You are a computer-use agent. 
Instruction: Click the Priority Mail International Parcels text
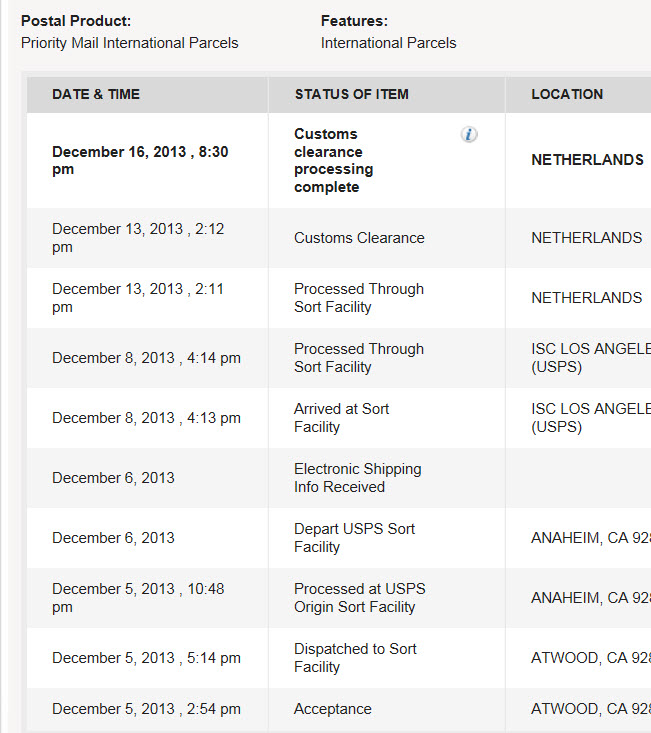[x=130, y=43]
